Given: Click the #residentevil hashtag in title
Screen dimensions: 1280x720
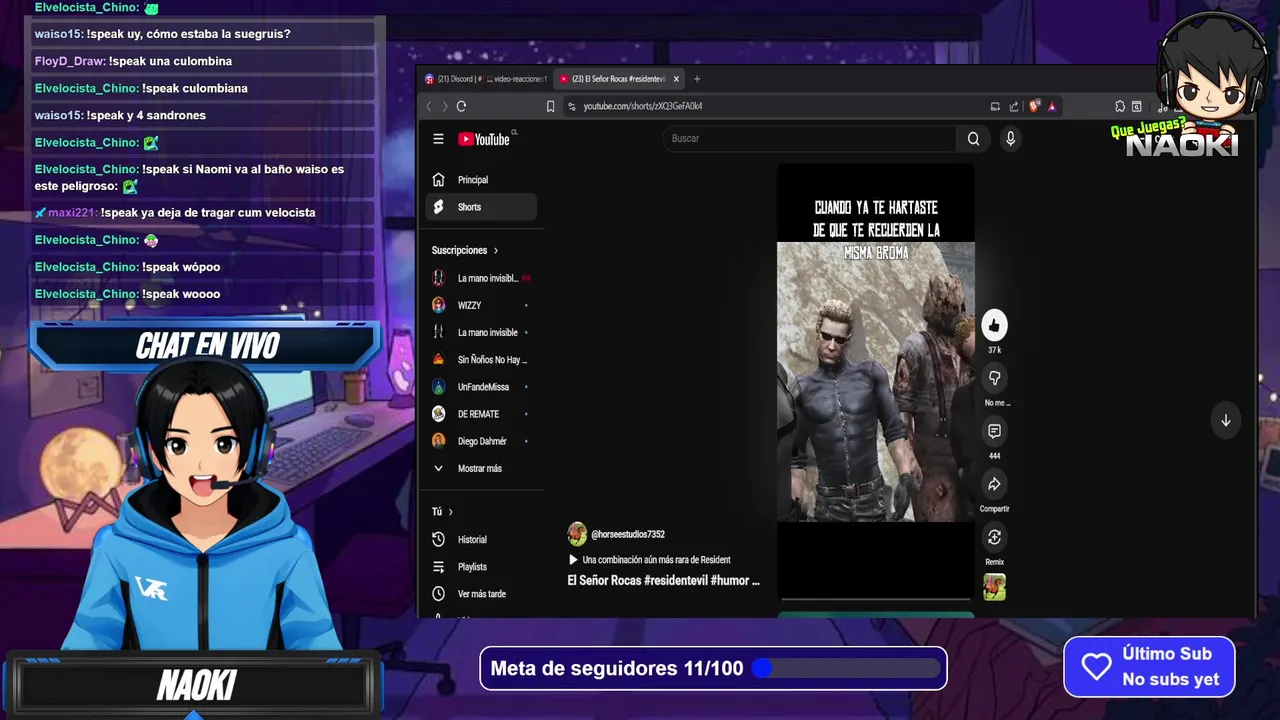Looking at the screenshot, I should point(675,581).
